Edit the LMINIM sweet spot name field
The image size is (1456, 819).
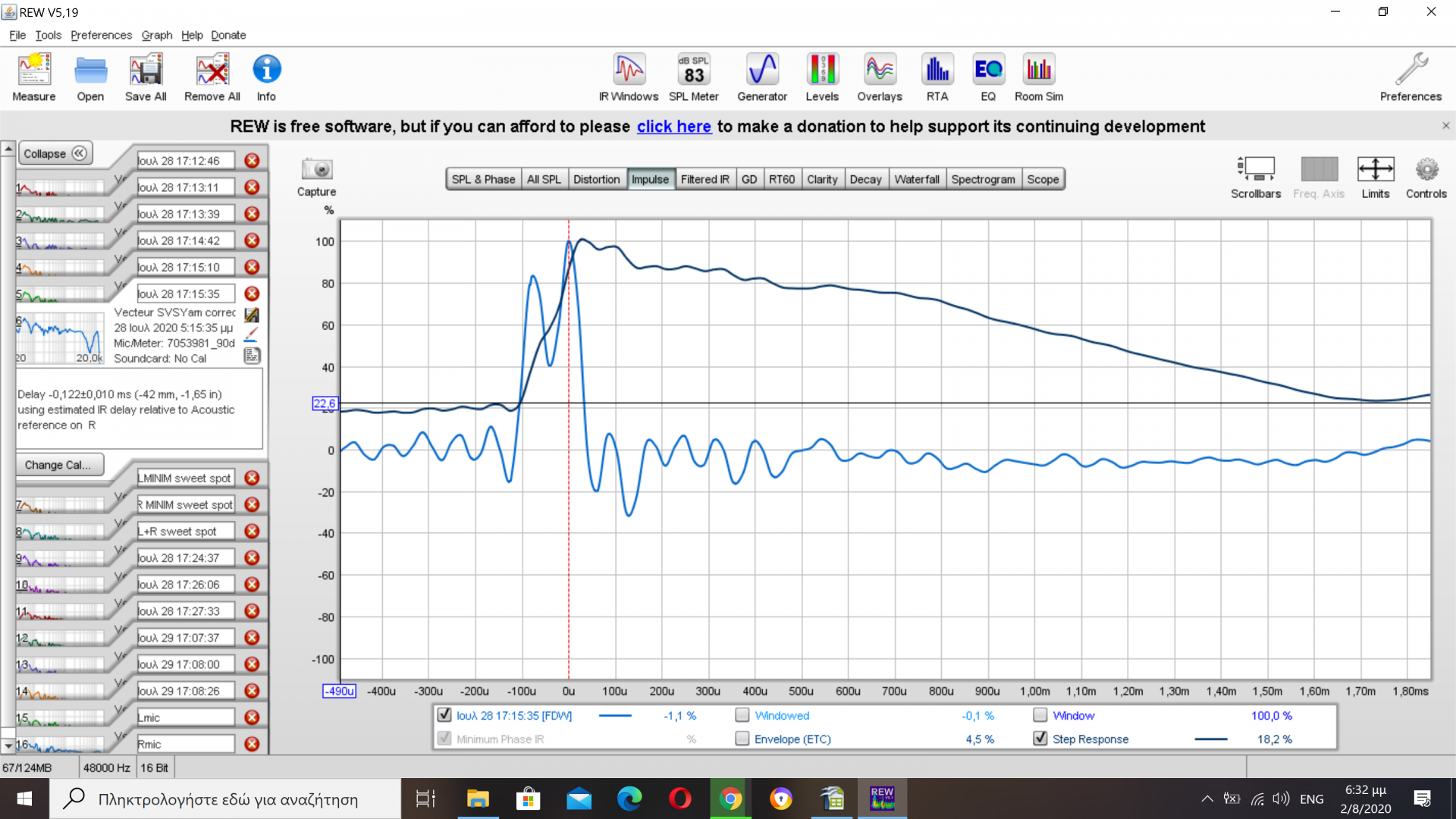tap(186, 478)
